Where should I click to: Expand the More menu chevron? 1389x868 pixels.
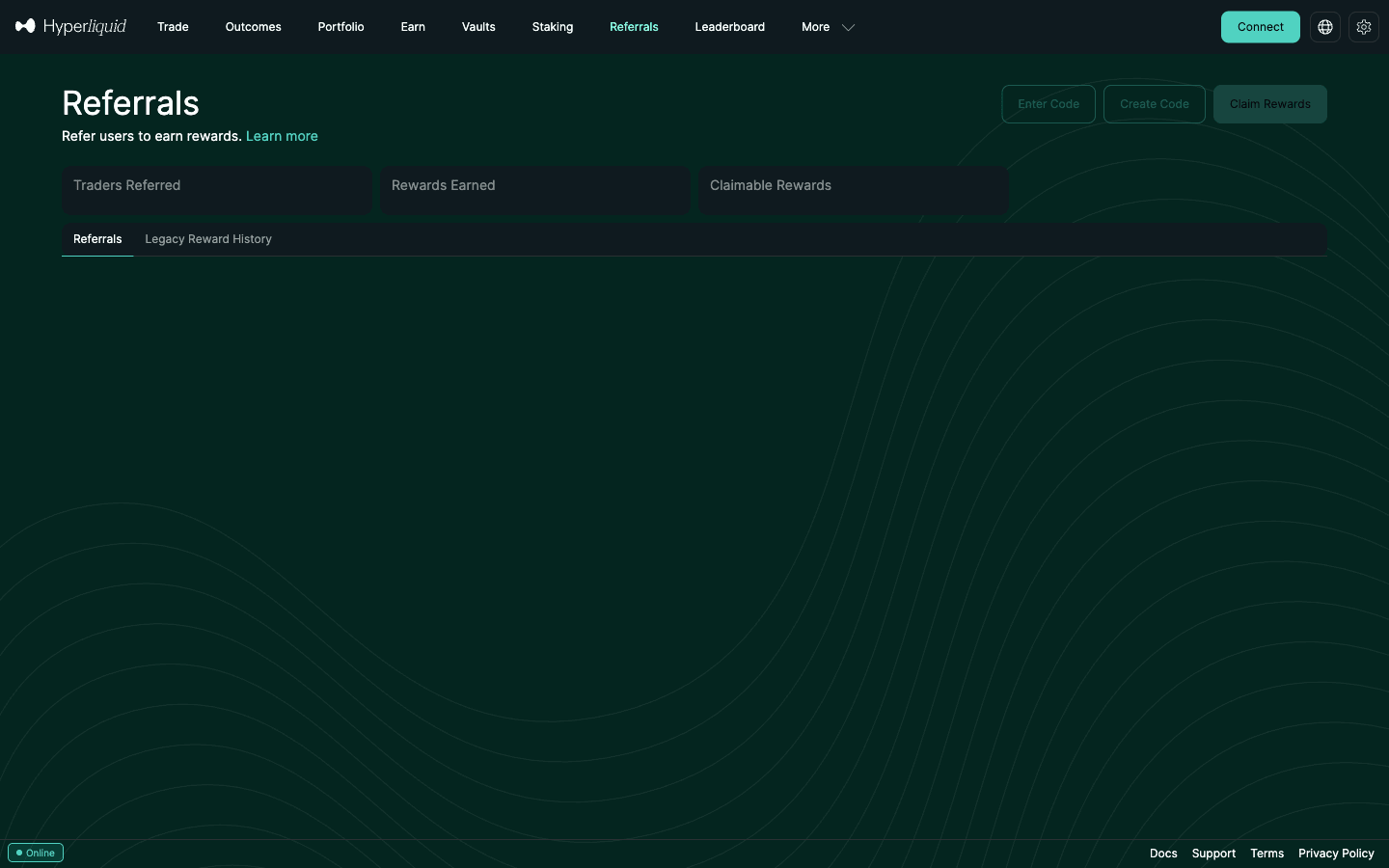coord(849,27)
